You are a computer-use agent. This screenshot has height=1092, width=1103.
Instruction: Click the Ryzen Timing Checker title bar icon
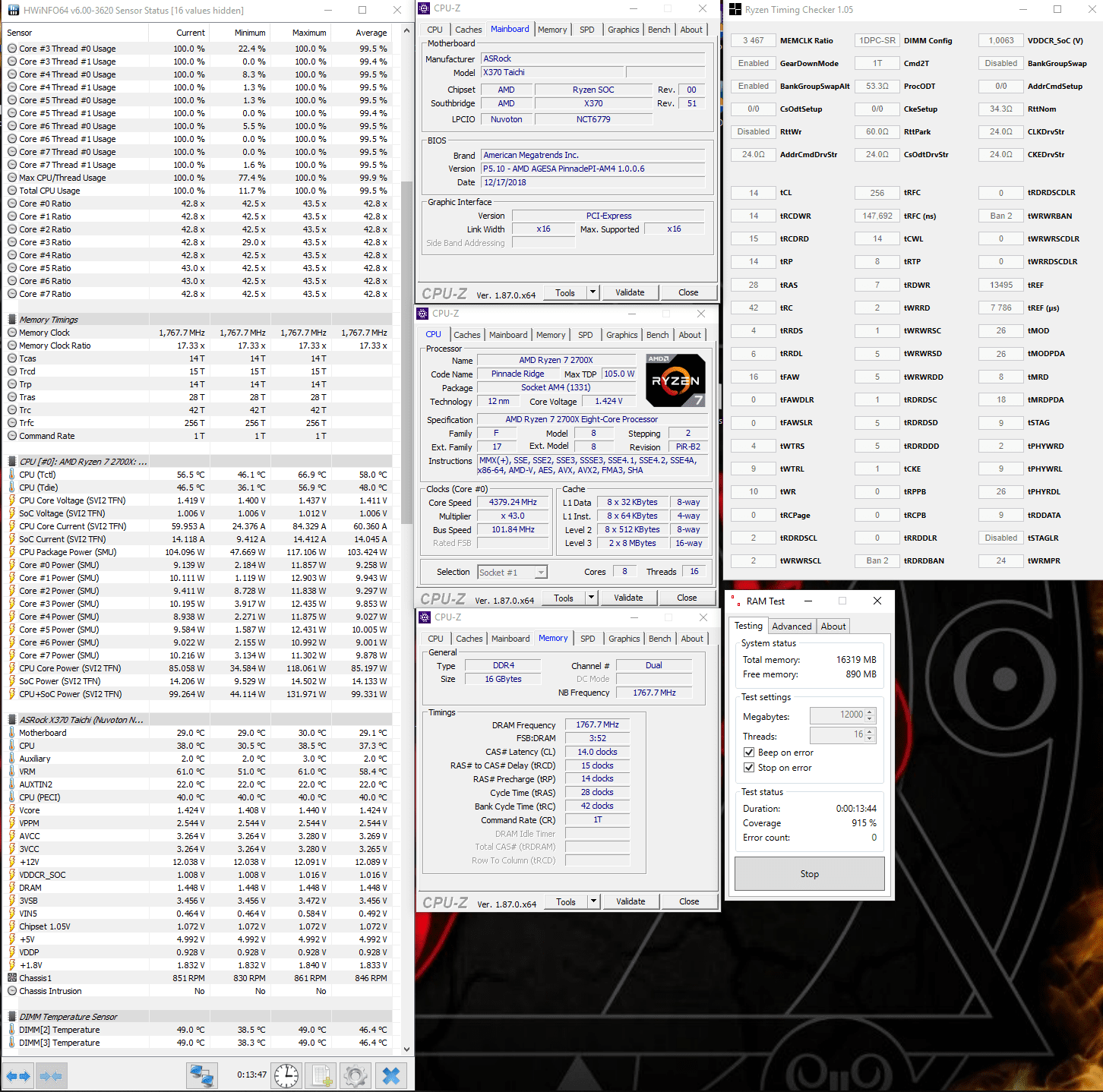pos(735,9)
